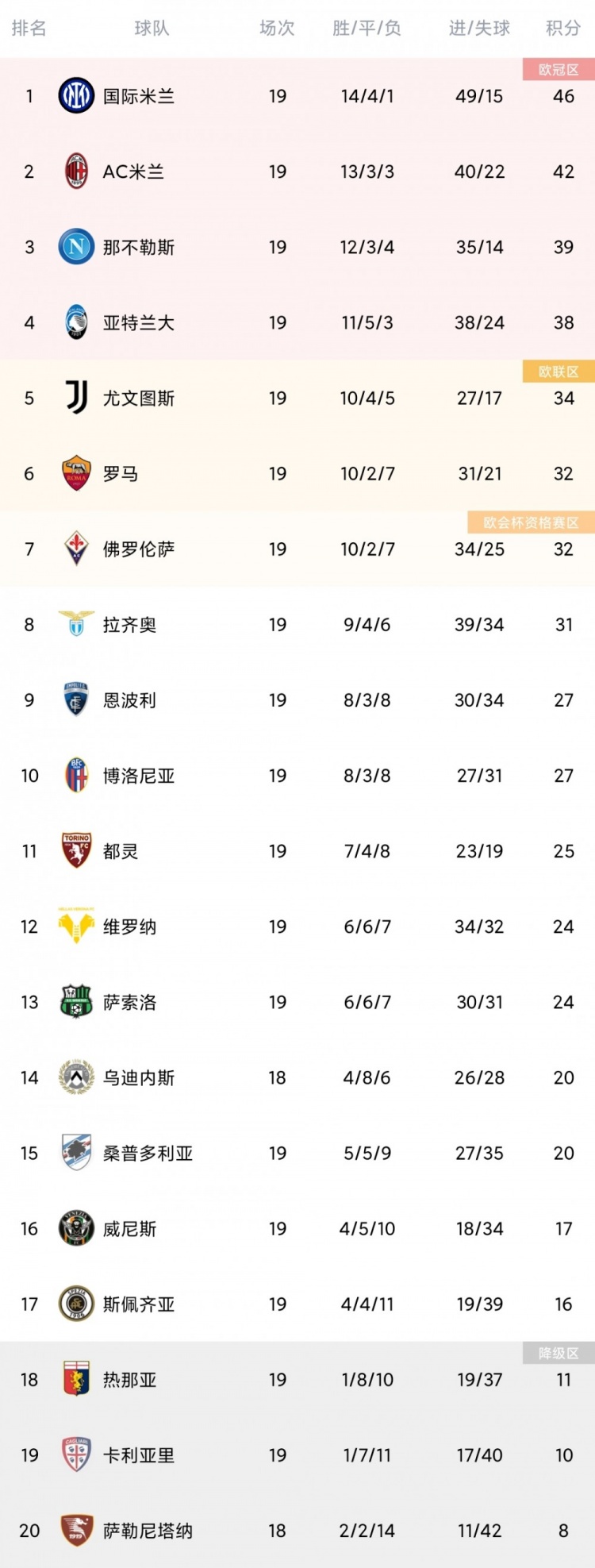Click the Lazio (拉齐奥) eagle crest

(76, 624)
